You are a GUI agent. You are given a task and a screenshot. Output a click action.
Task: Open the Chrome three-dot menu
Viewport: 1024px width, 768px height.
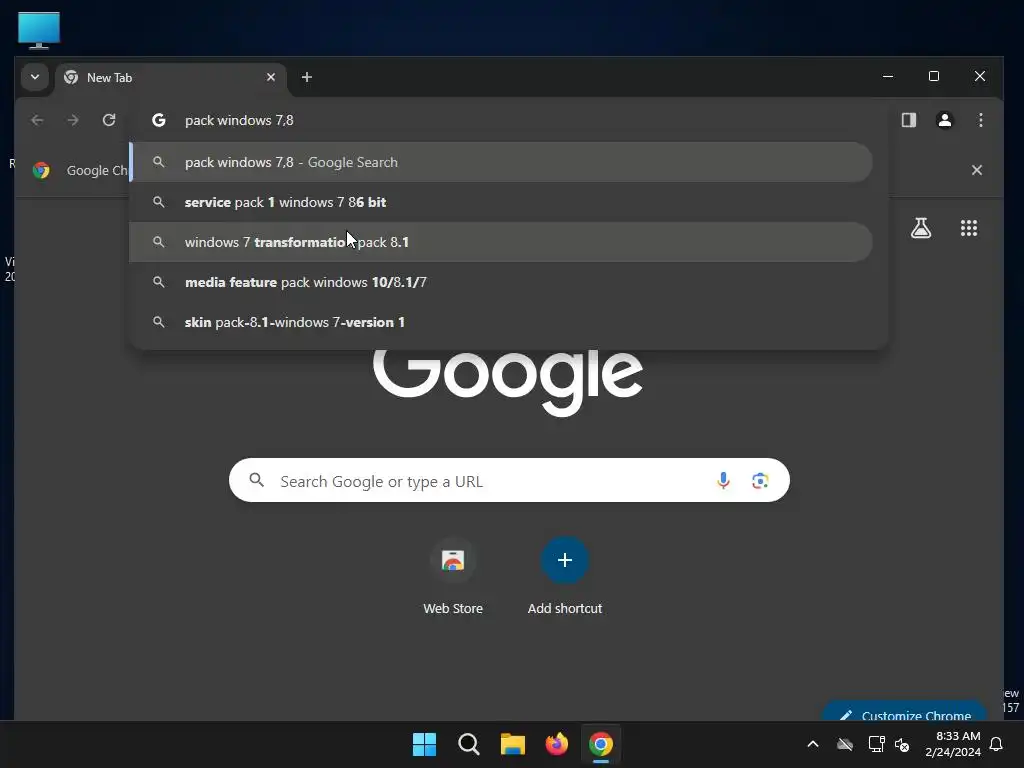(x=980, y=120)
